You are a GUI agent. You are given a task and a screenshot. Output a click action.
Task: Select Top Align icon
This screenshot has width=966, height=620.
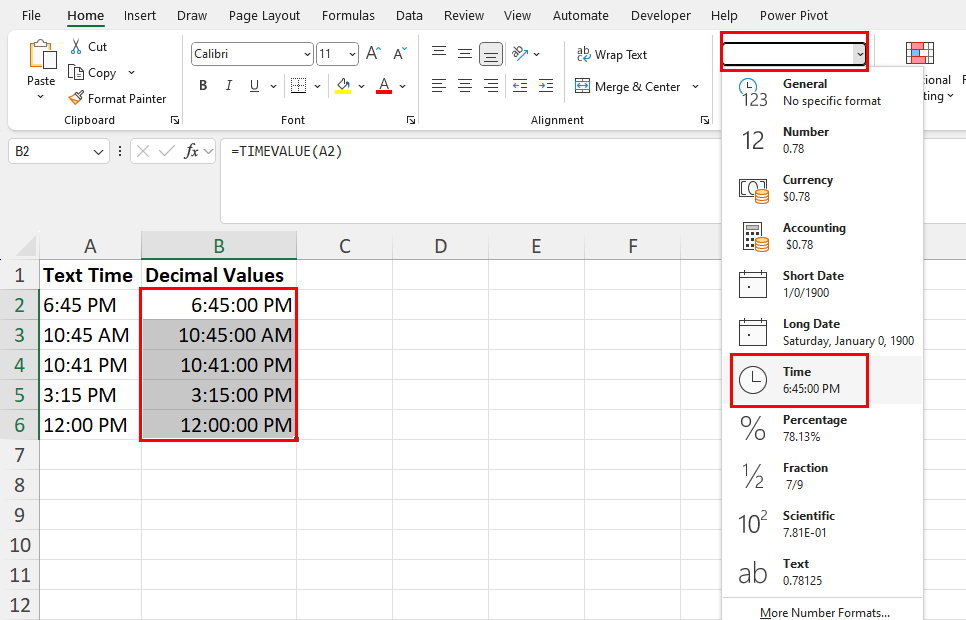point(439,54)
